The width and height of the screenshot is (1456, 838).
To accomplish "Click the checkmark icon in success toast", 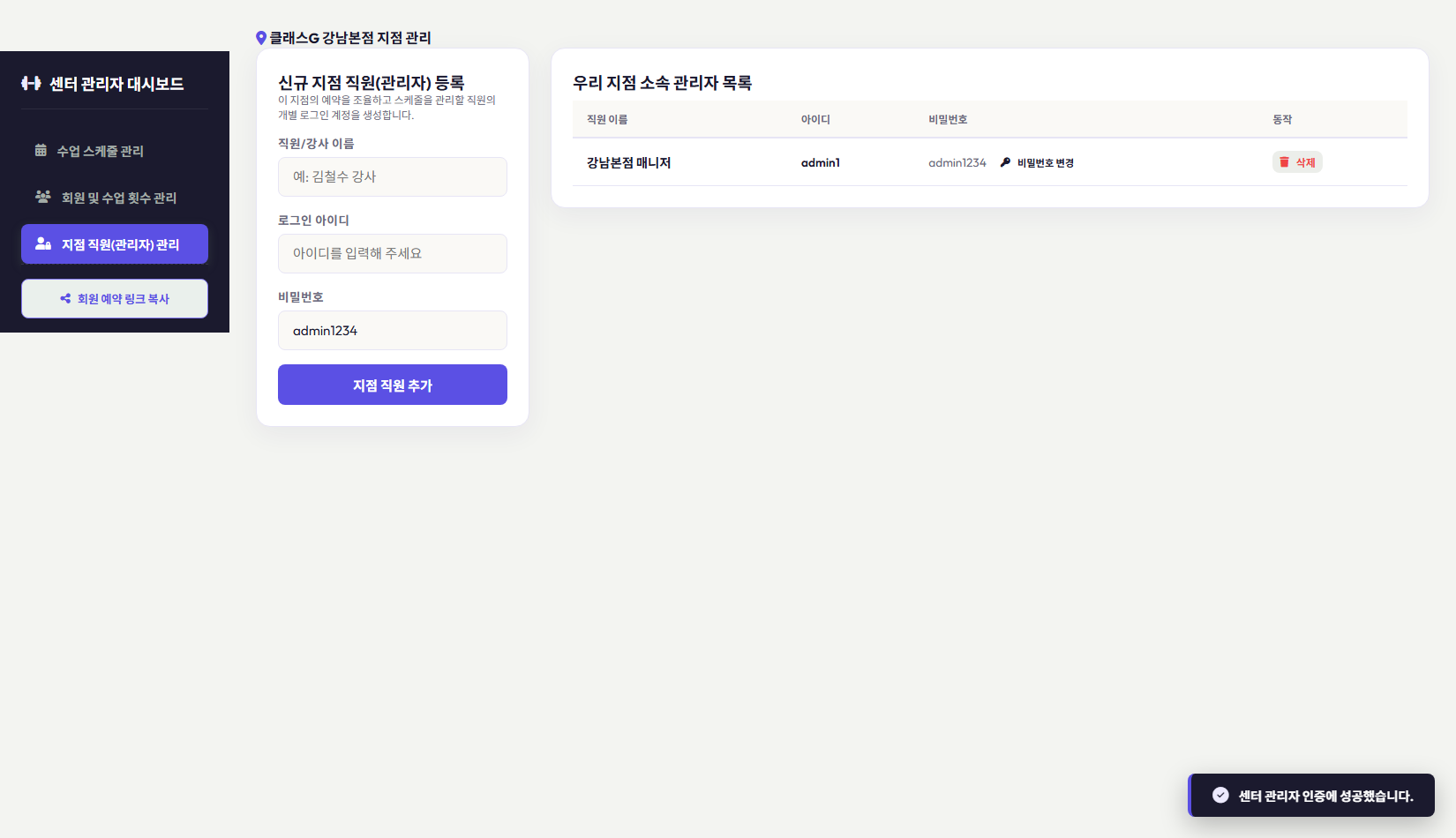I will pyautogui.click(x=1220, y=795).
